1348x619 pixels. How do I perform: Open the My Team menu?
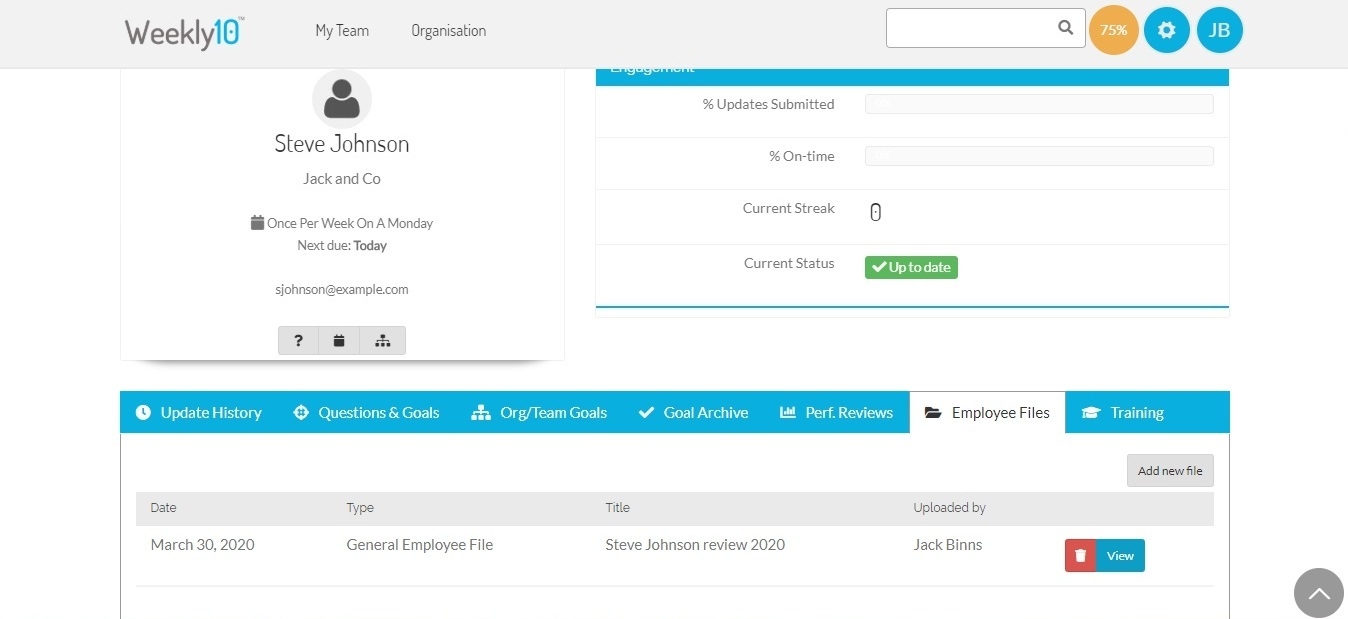click(x=342, y=31)
